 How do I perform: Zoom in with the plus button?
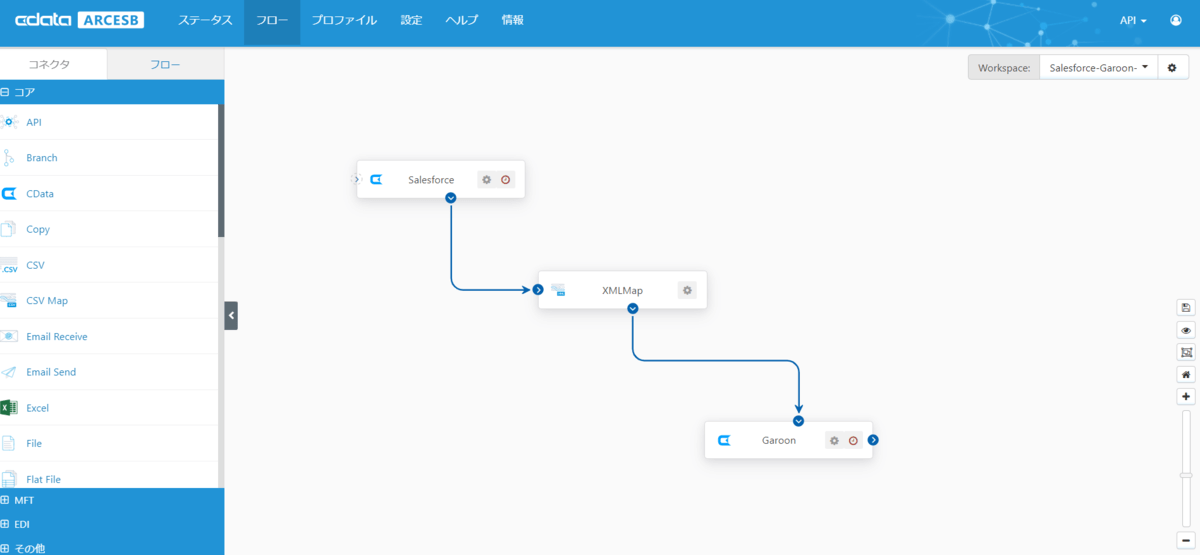(1187, 397)
